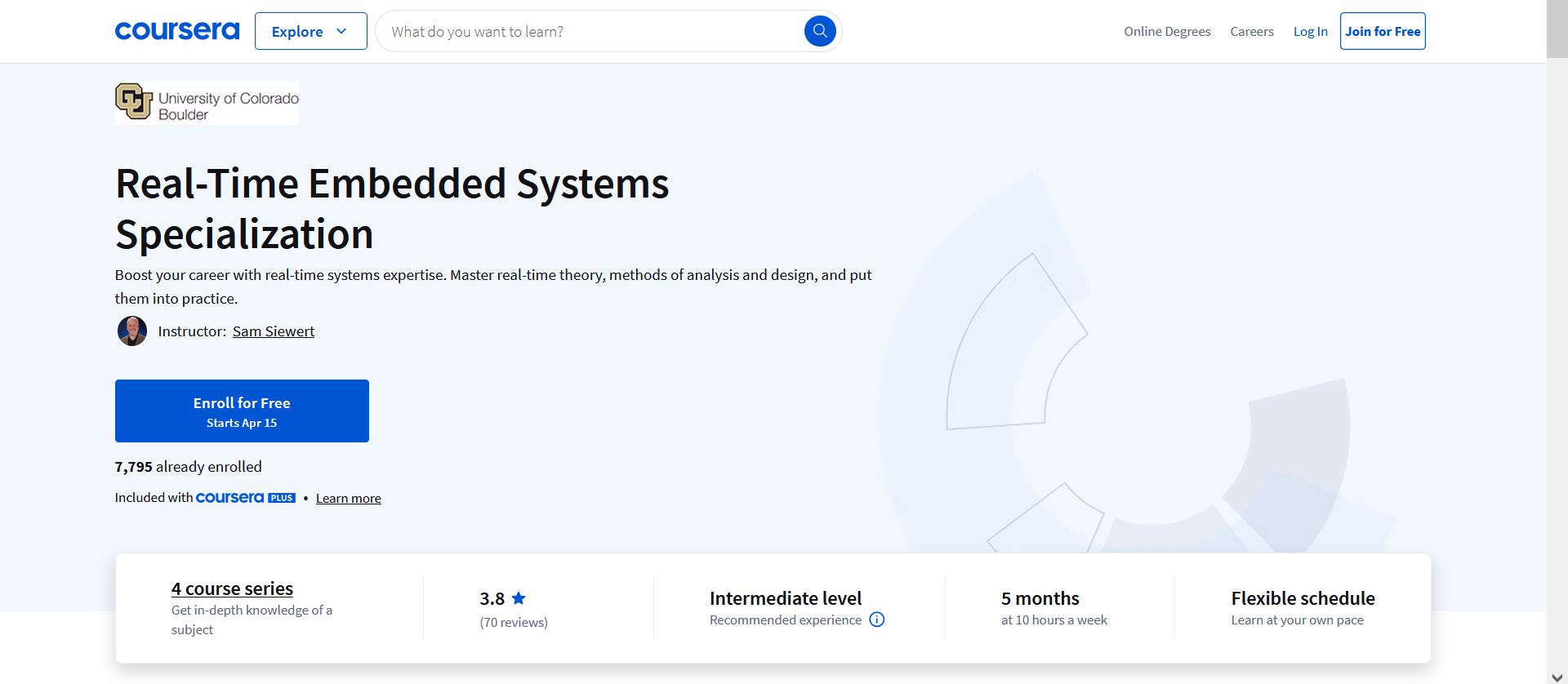Open the 4 course series link
Screen dimensions: 1568x684
232,589
